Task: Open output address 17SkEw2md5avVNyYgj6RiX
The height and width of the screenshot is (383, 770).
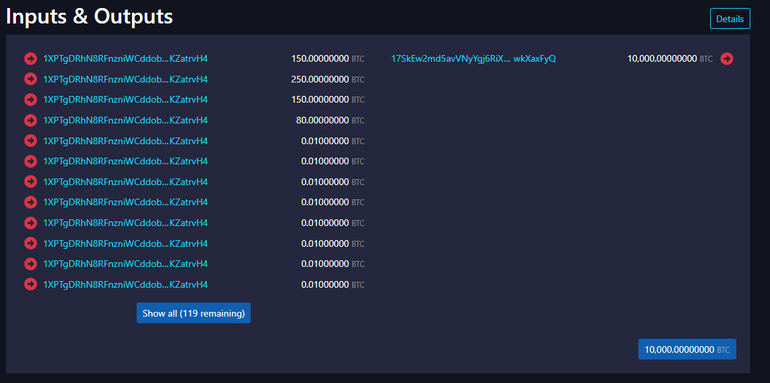Action: click(473, 59)
